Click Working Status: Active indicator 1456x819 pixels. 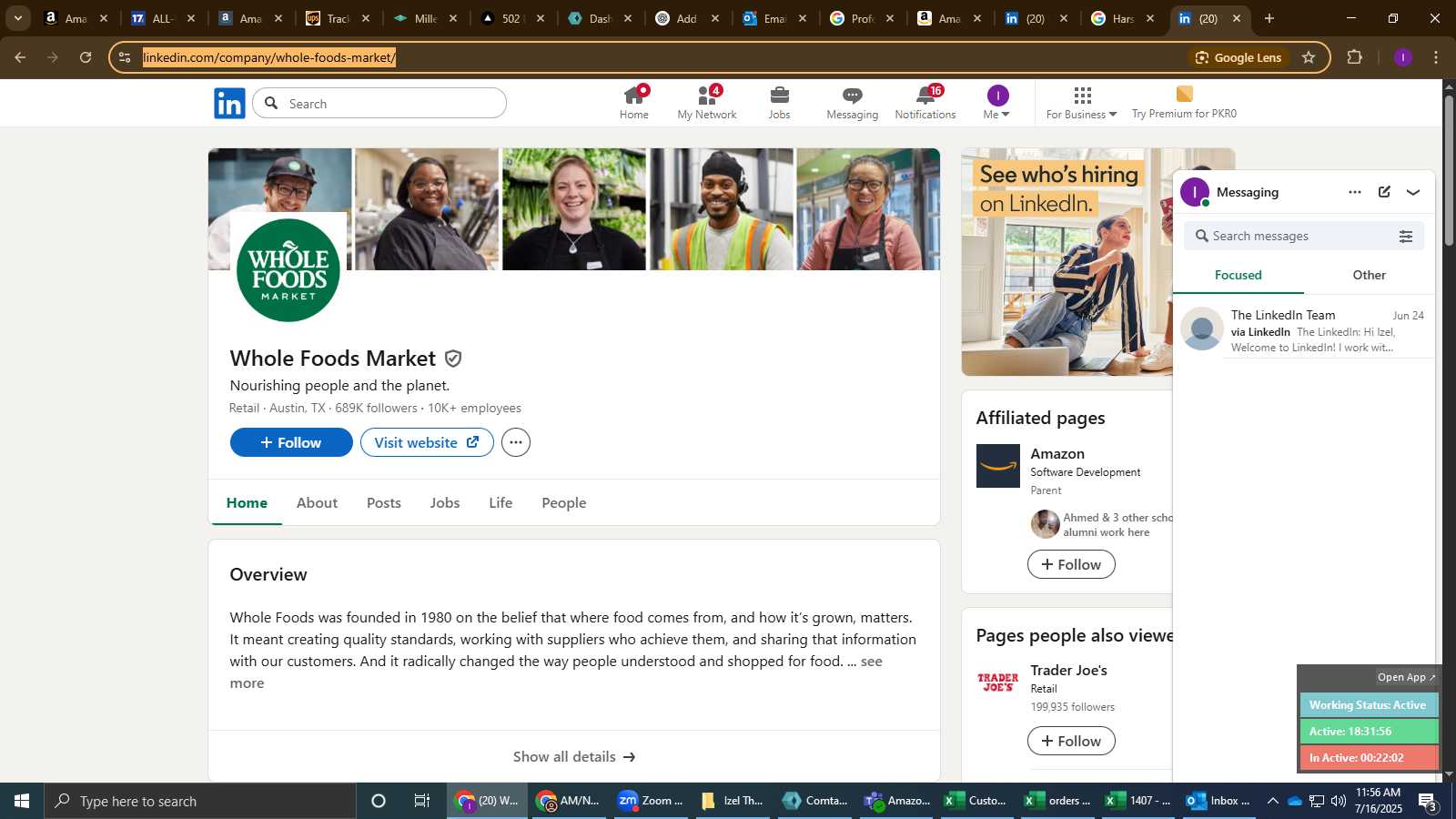pyautogui.click(x=1369, y=705)
